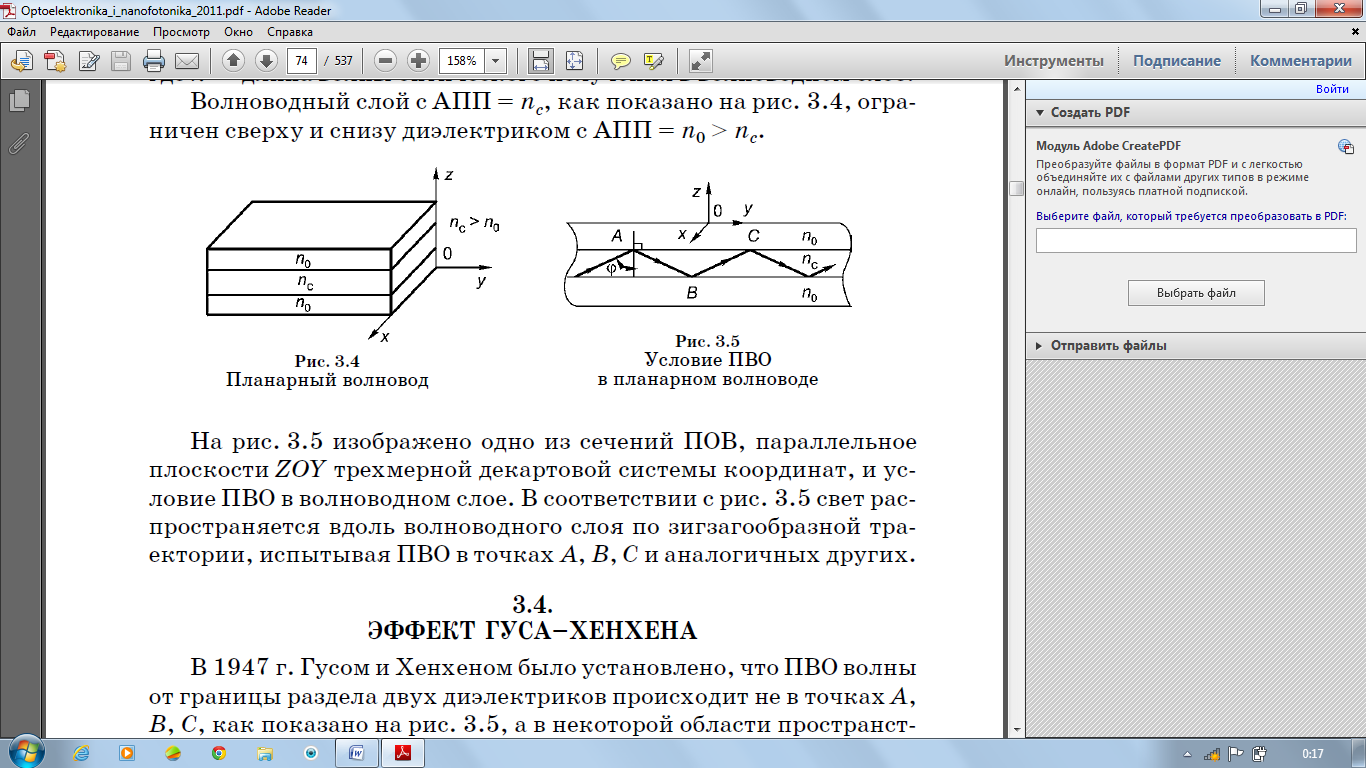This screenshot has height=768, width=1366.
Task: Go to next page with down arrow
Action: 265,60
